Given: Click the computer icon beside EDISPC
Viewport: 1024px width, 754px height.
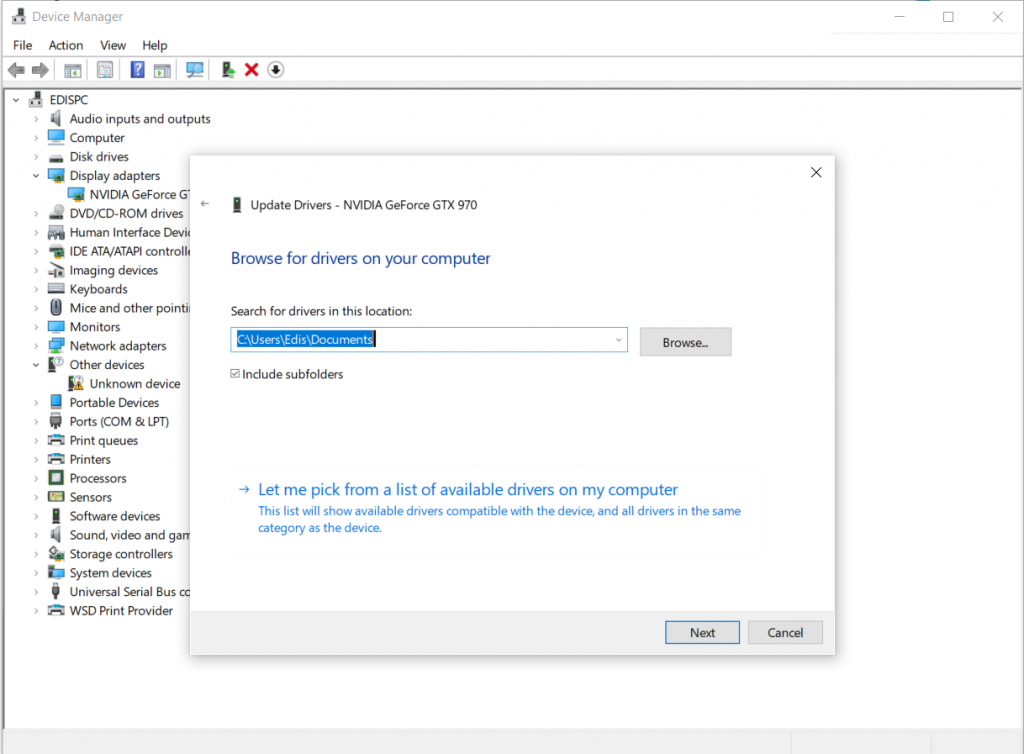Looking at the screenshot, I should click(36, 99).
